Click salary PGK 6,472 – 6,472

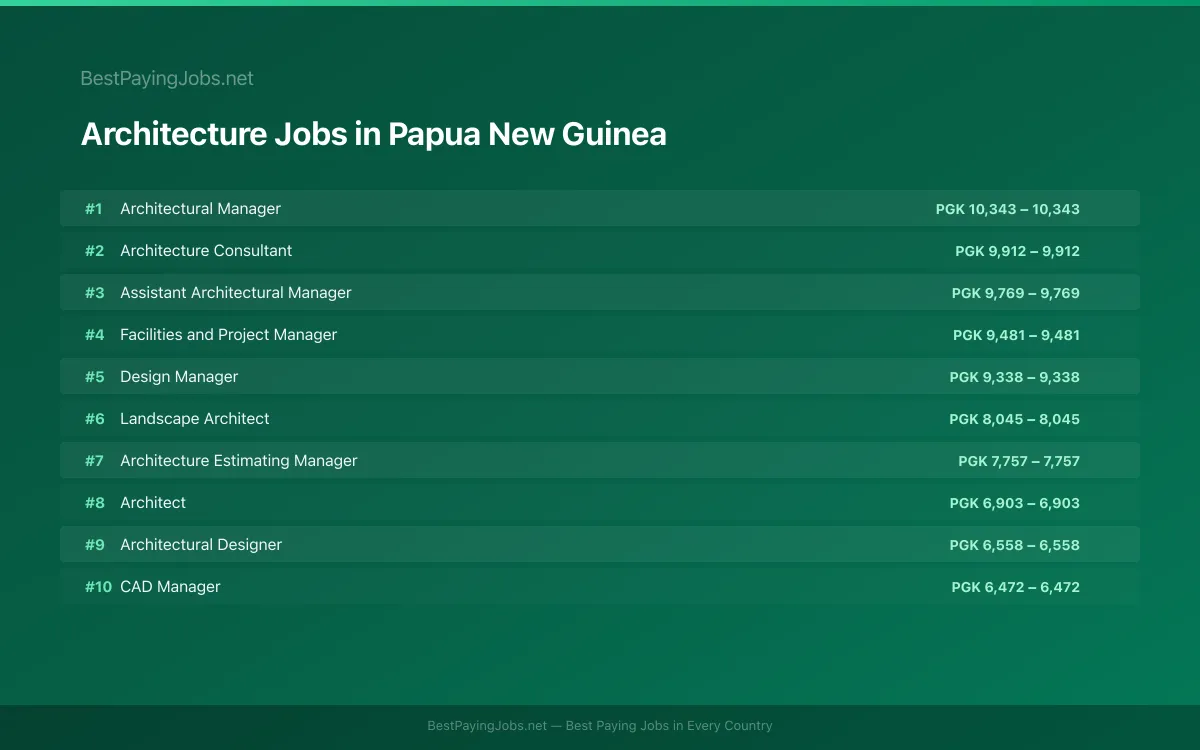pyautogui.click(x=1016, y=587)
